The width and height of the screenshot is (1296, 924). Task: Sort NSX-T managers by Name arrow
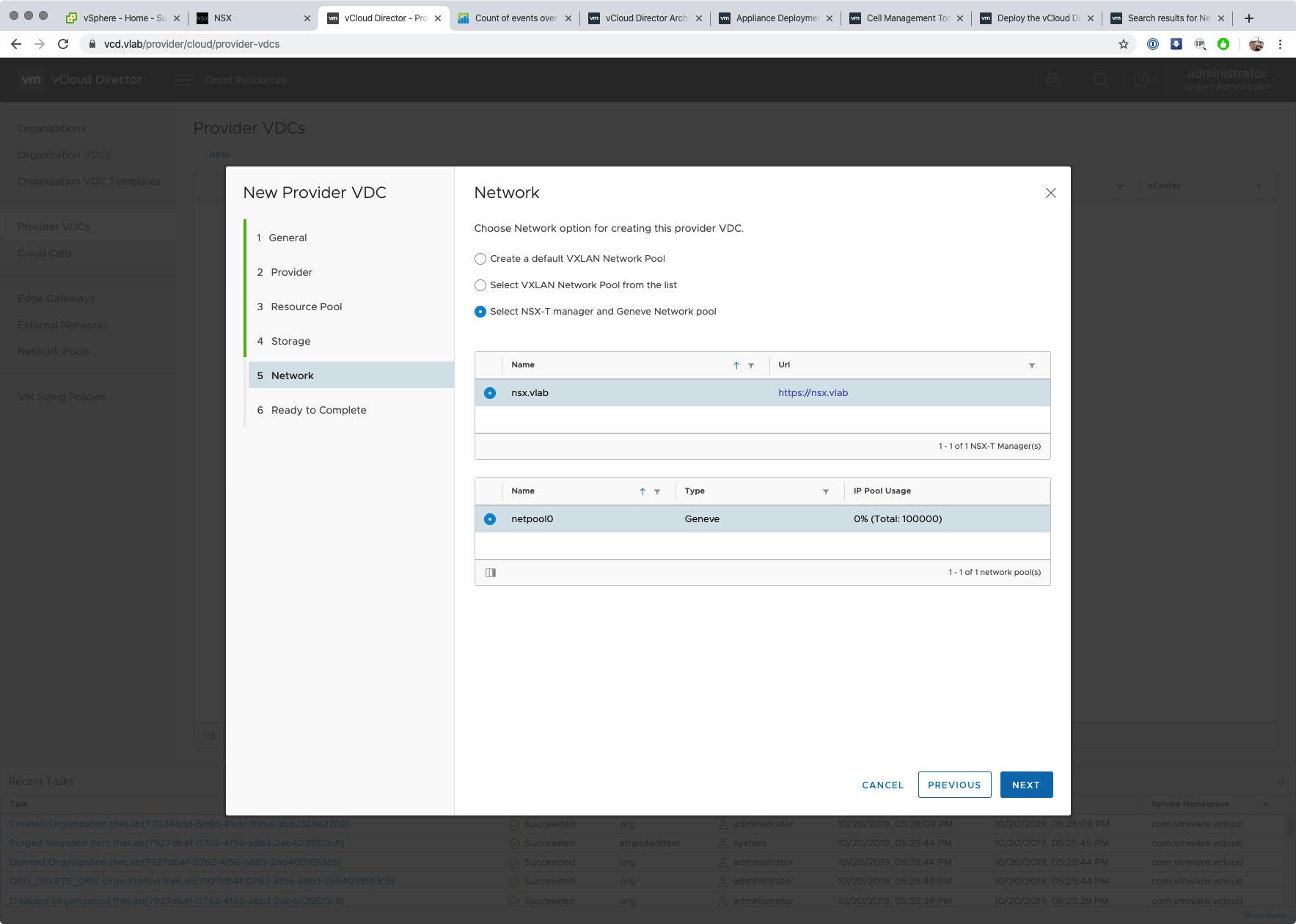click(x=736, y=365)
